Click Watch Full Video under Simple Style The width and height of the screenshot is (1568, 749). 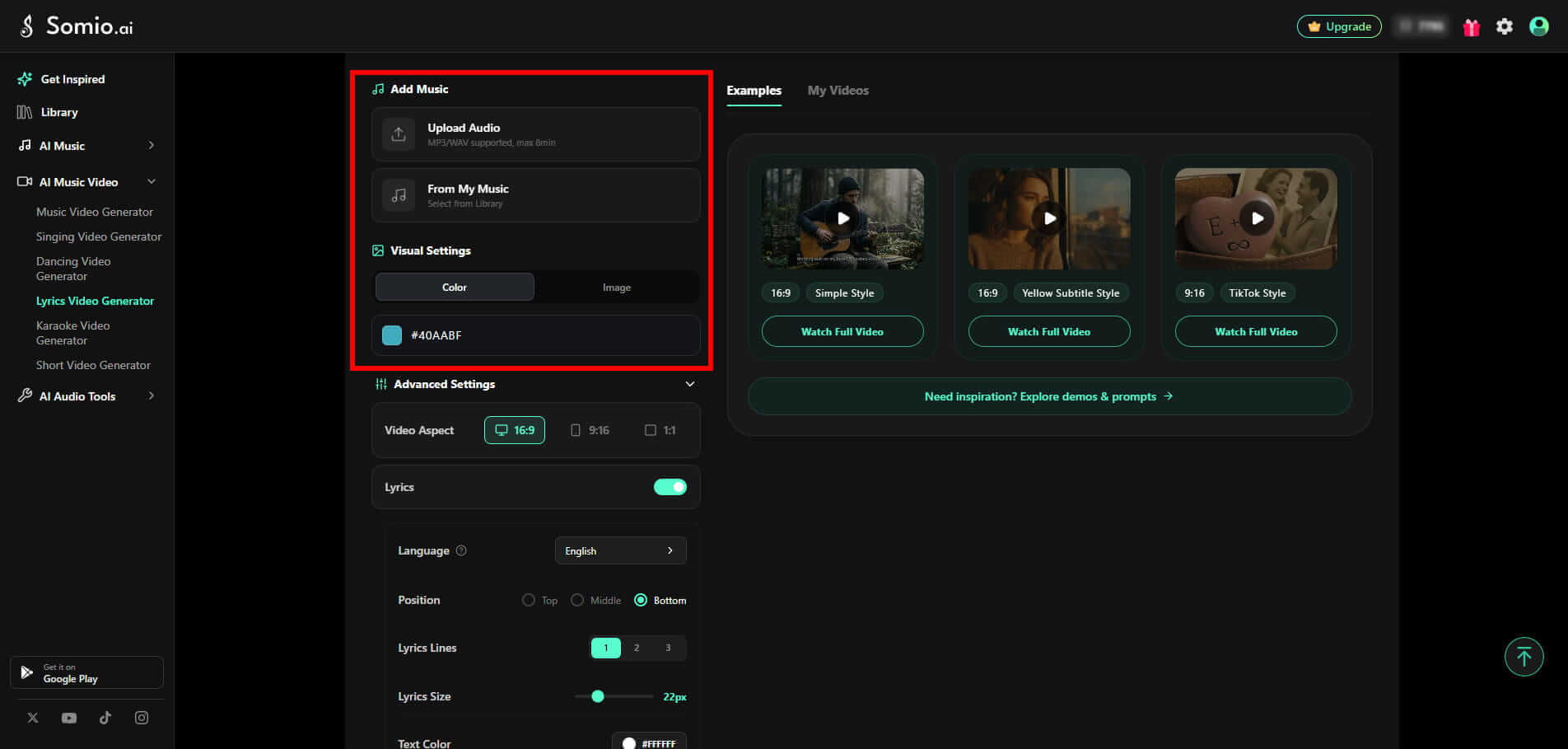tap(842, 331)
